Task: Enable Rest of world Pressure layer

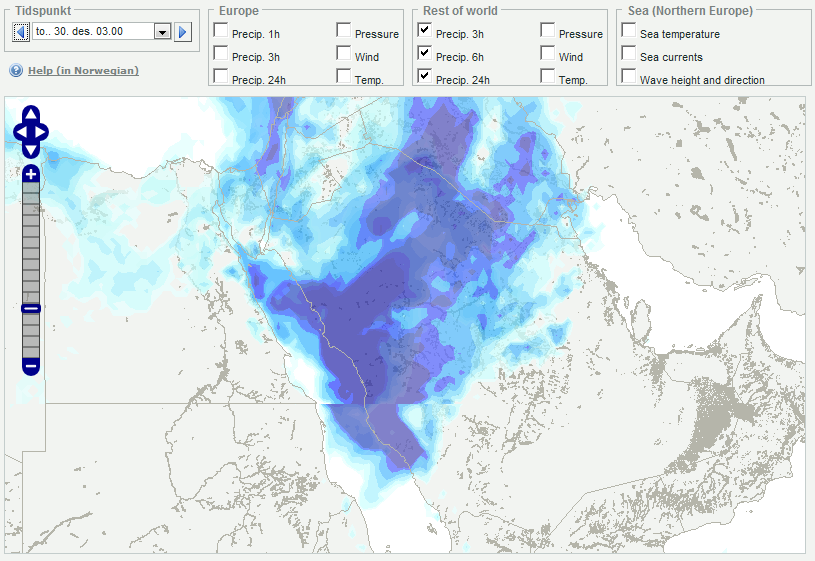Action: click(547, 30)
